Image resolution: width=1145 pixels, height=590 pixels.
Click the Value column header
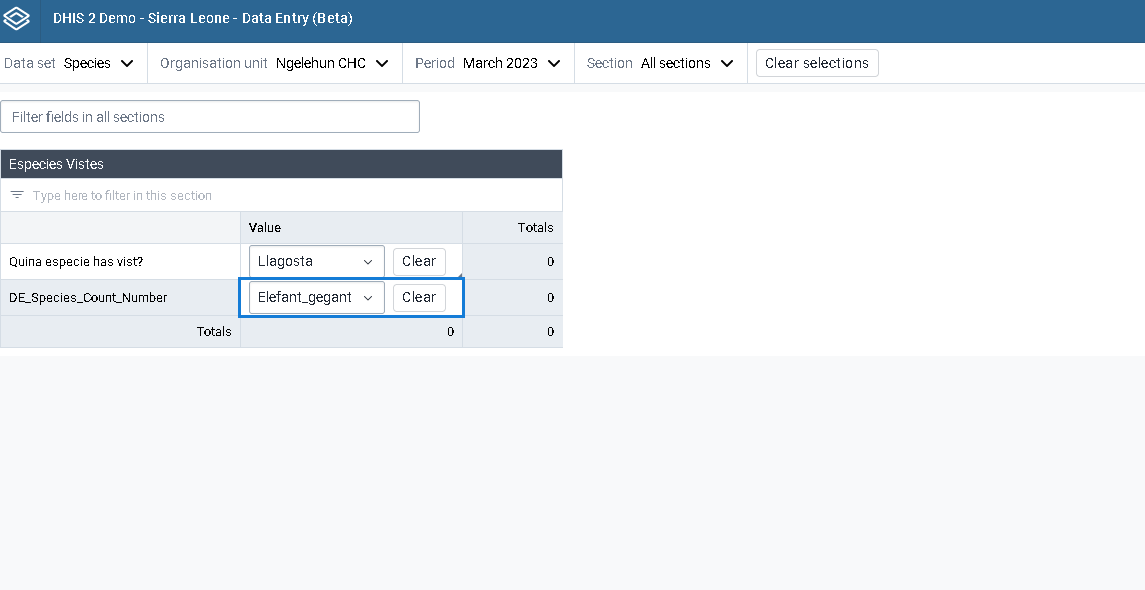click(x=265, y=227)
